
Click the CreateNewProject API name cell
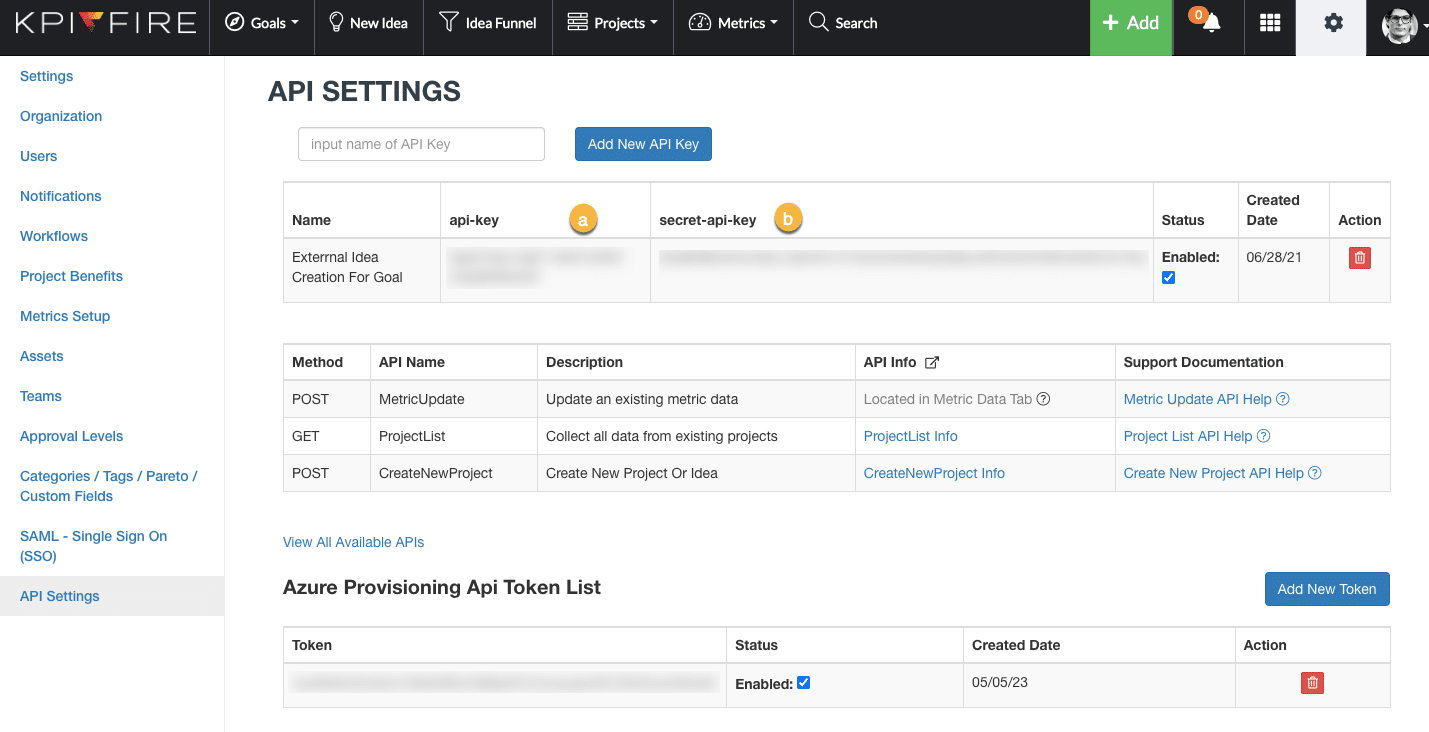point(454,473)
